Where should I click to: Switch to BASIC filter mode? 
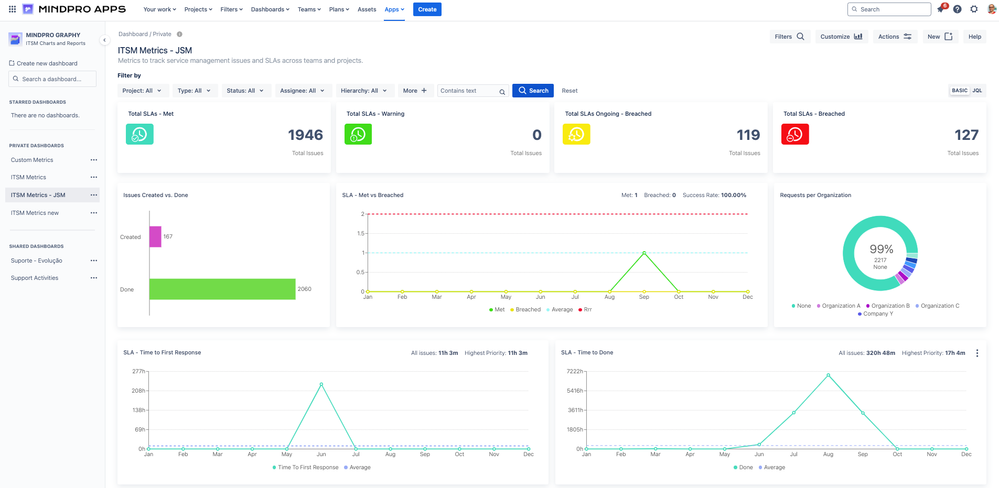click(959, 91)
